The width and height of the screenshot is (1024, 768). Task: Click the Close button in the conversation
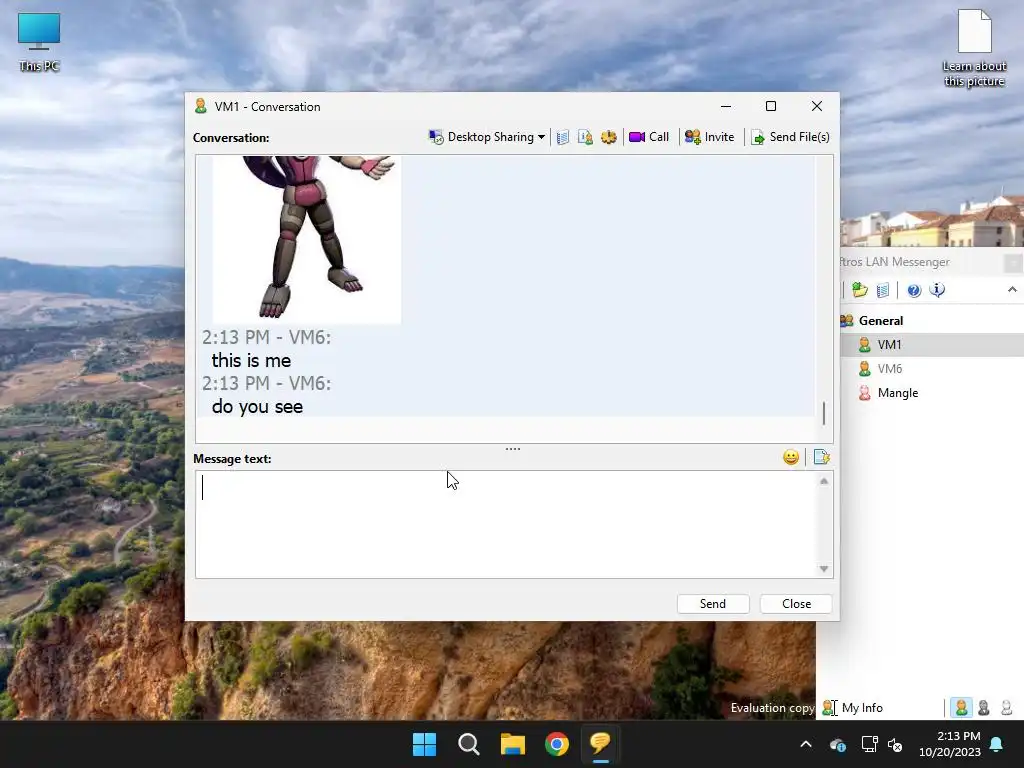796,604
